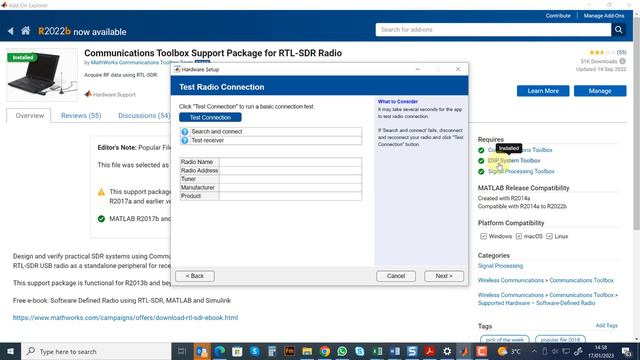Close the Hardware Setup dialog
Viewport: 640px width, 360px height.
tap(458, 69)
